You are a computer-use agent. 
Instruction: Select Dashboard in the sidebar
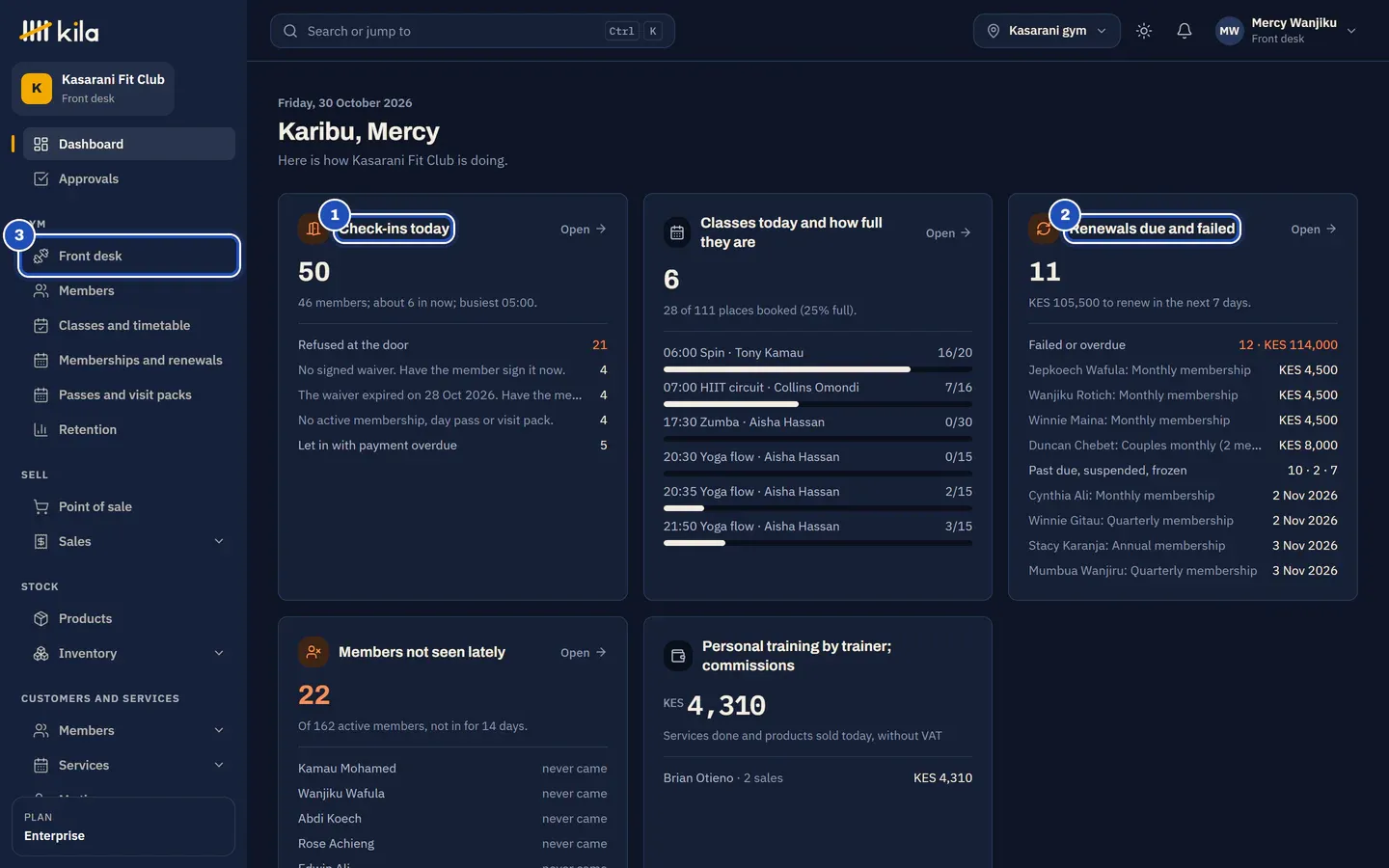[x=129, y=144]
